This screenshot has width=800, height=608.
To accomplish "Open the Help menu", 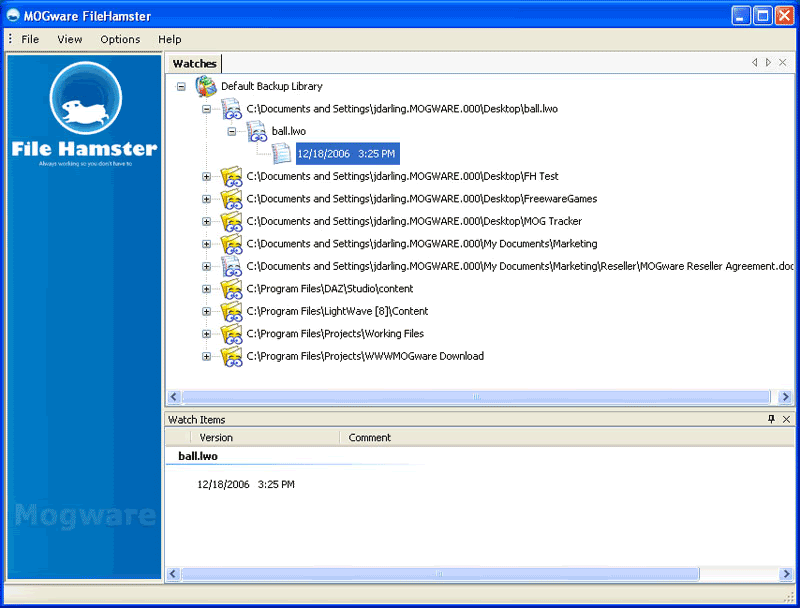I will point(170,39).
